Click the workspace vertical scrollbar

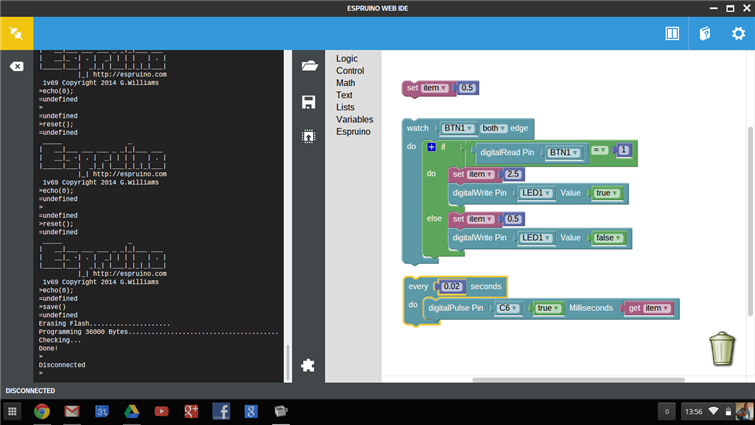[750, 221]
